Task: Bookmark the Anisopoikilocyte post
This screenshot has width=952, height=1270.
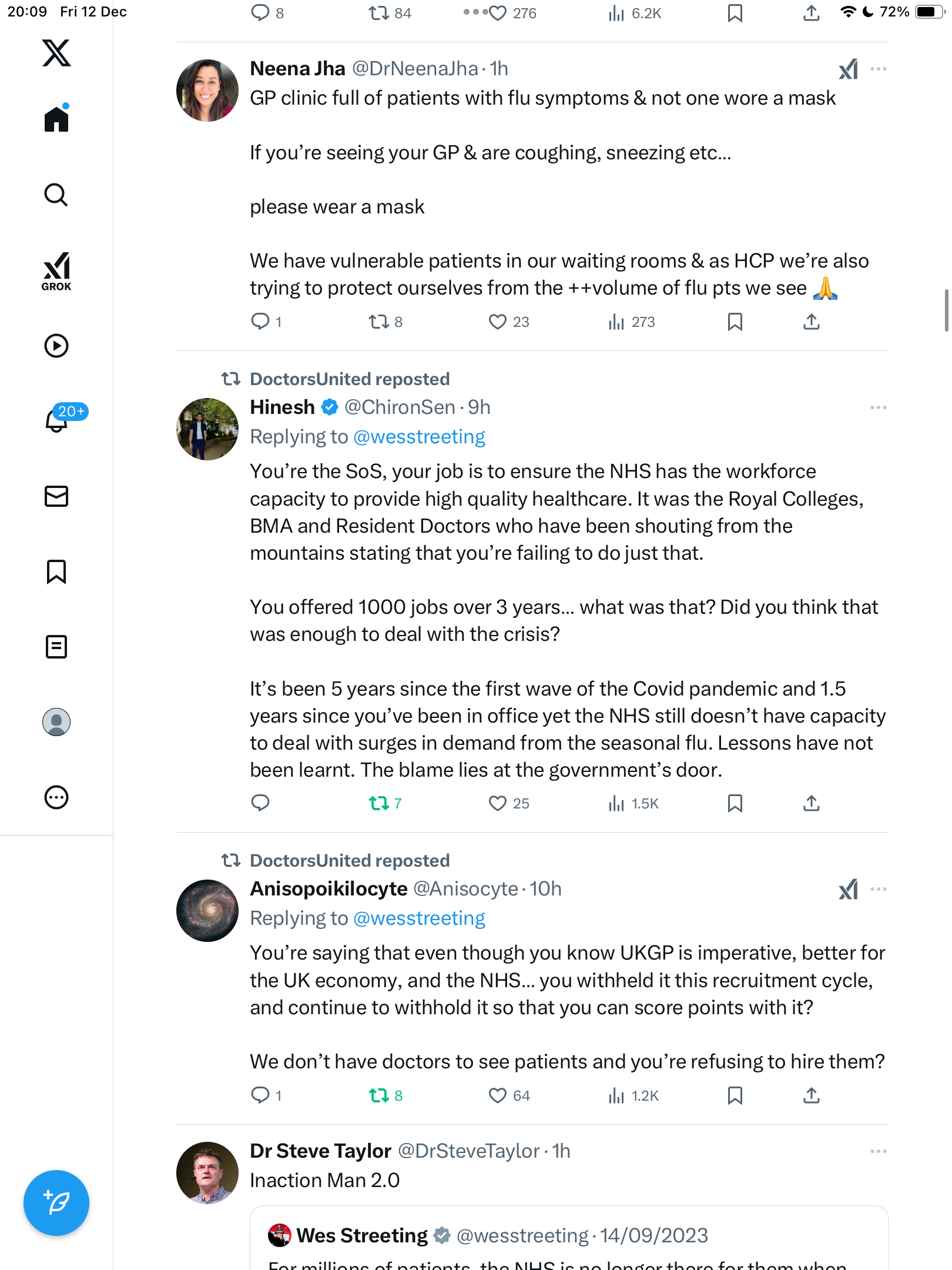Action: click(735, 1096)
